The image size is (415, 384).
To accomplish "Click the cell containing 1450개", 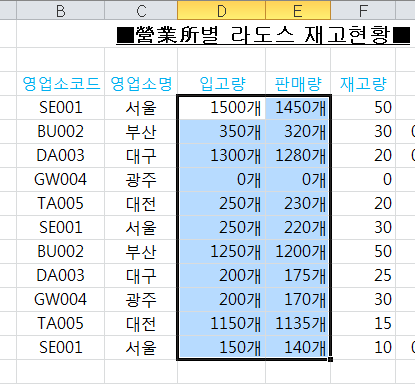I will tap(298, 107).
